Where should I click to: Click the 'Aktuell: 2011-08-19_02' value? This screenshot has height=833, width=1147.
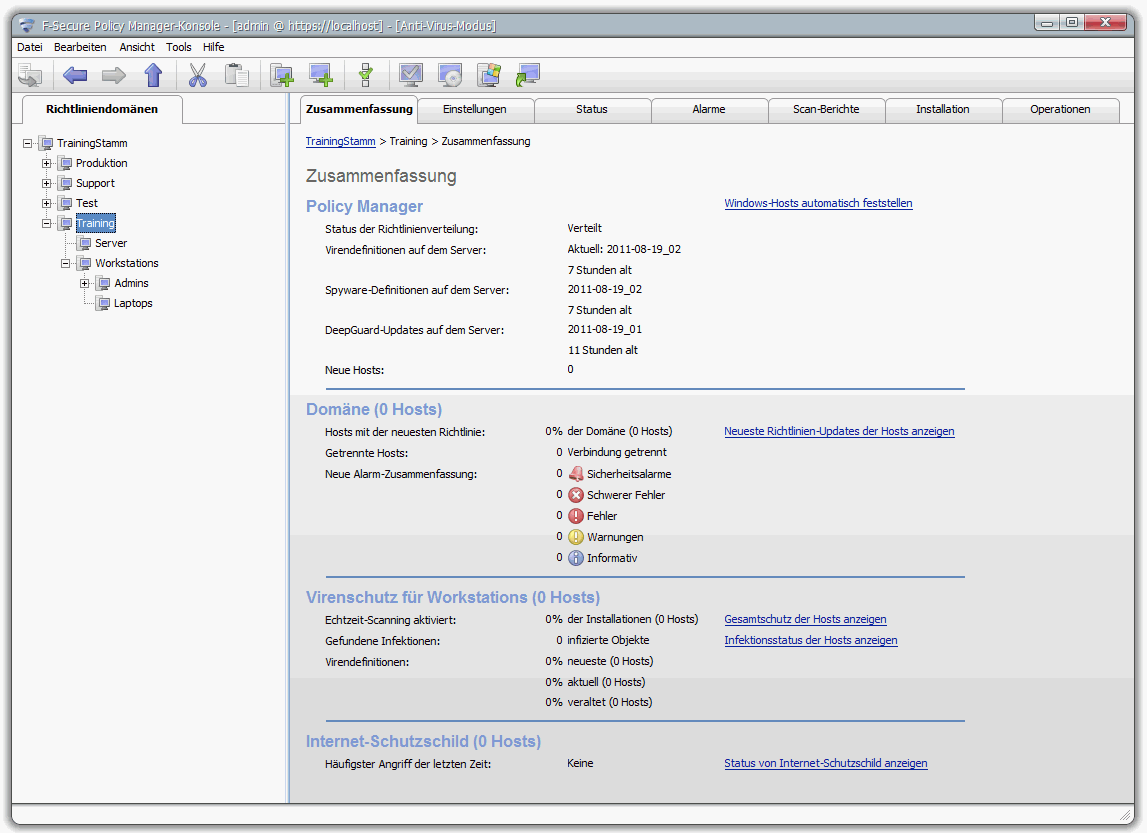pyautogui.click(x=624, y=249)
